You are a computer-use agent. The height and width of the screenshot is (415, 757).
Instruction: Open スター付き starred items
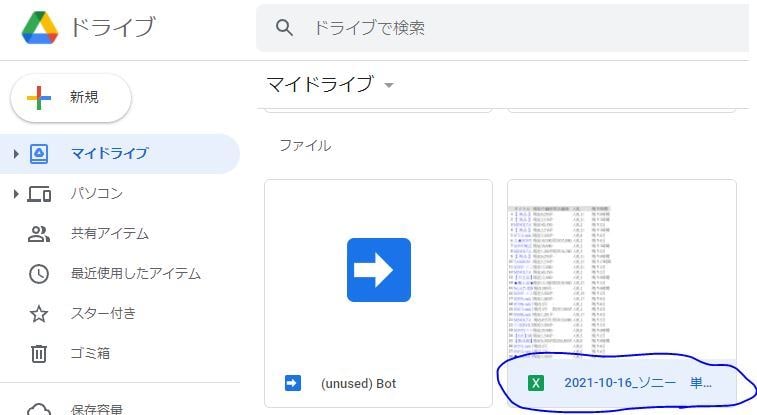(103, 314)
